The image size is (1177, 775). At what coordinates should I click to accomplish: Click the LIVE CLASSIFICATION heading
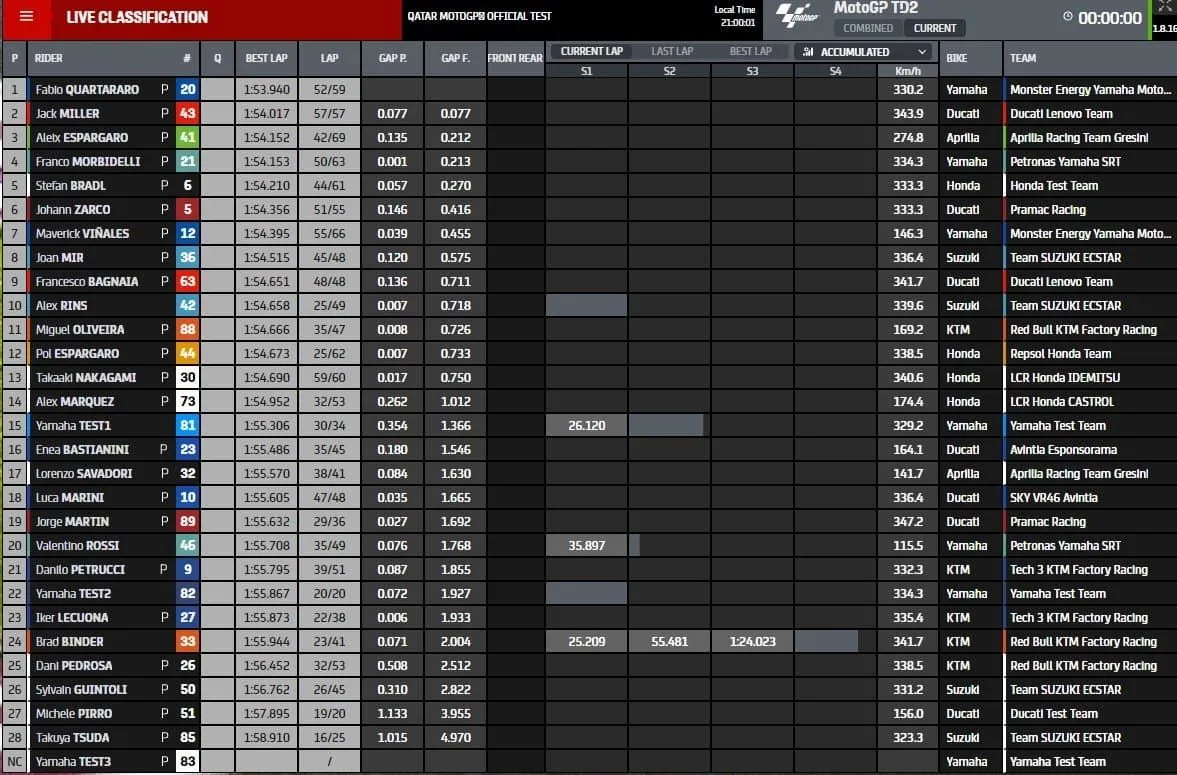137,17
